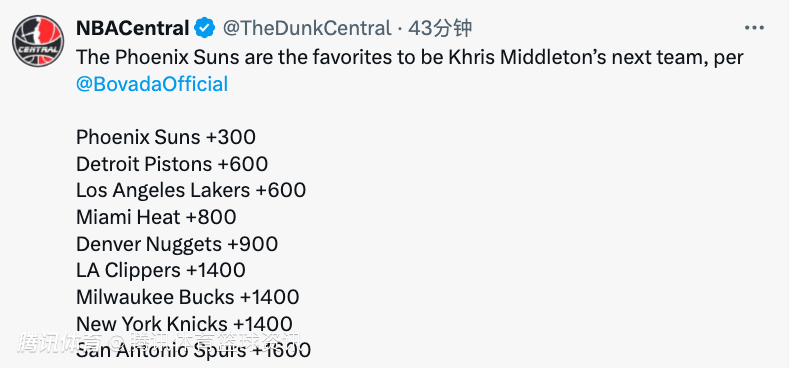Screen dimensions: 794x368
Task: Select the Detroit Pistons +600 line
Action: pyautogui.click(x=172, y=164)
